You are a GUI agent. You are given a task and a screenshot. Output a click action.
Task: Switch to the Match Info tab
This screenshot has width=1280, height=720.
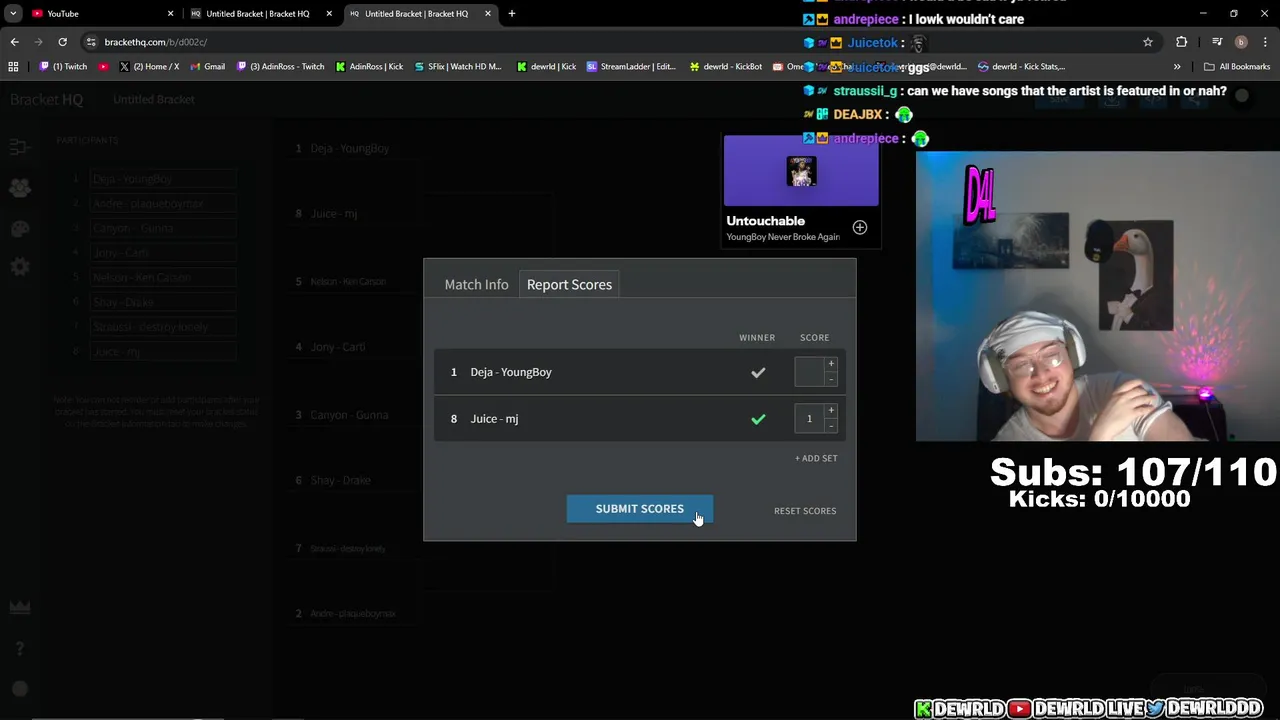click(476, 285)
